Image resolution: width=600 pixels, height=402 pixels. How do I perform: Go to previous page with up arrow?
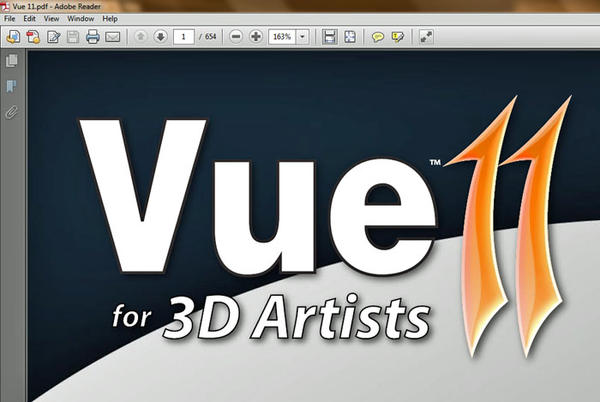pyautogui.click(x=140, y=37)
